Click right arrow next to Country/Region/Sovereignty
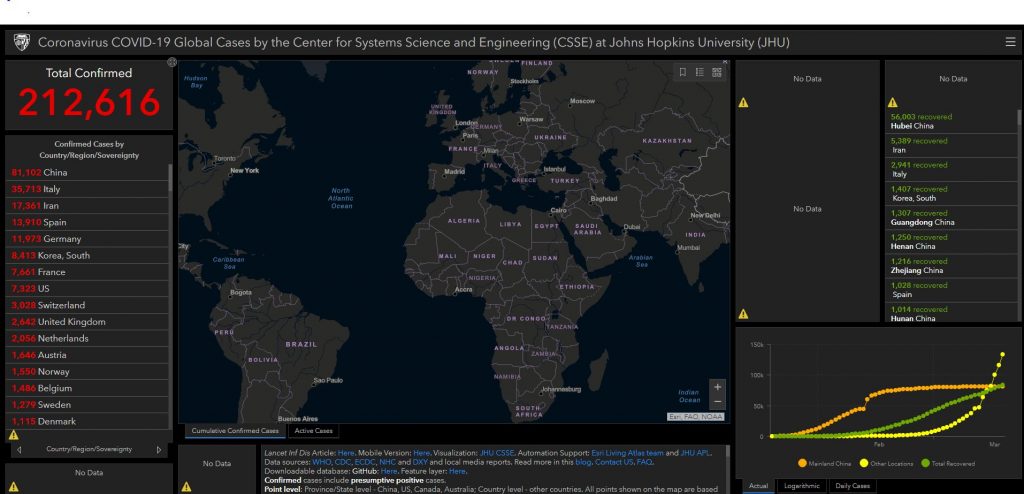 click(158, 450)
